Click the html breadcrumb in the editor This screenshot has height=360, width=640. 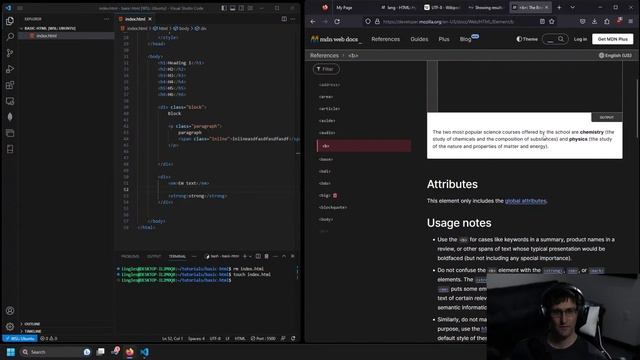coord(160,29)
